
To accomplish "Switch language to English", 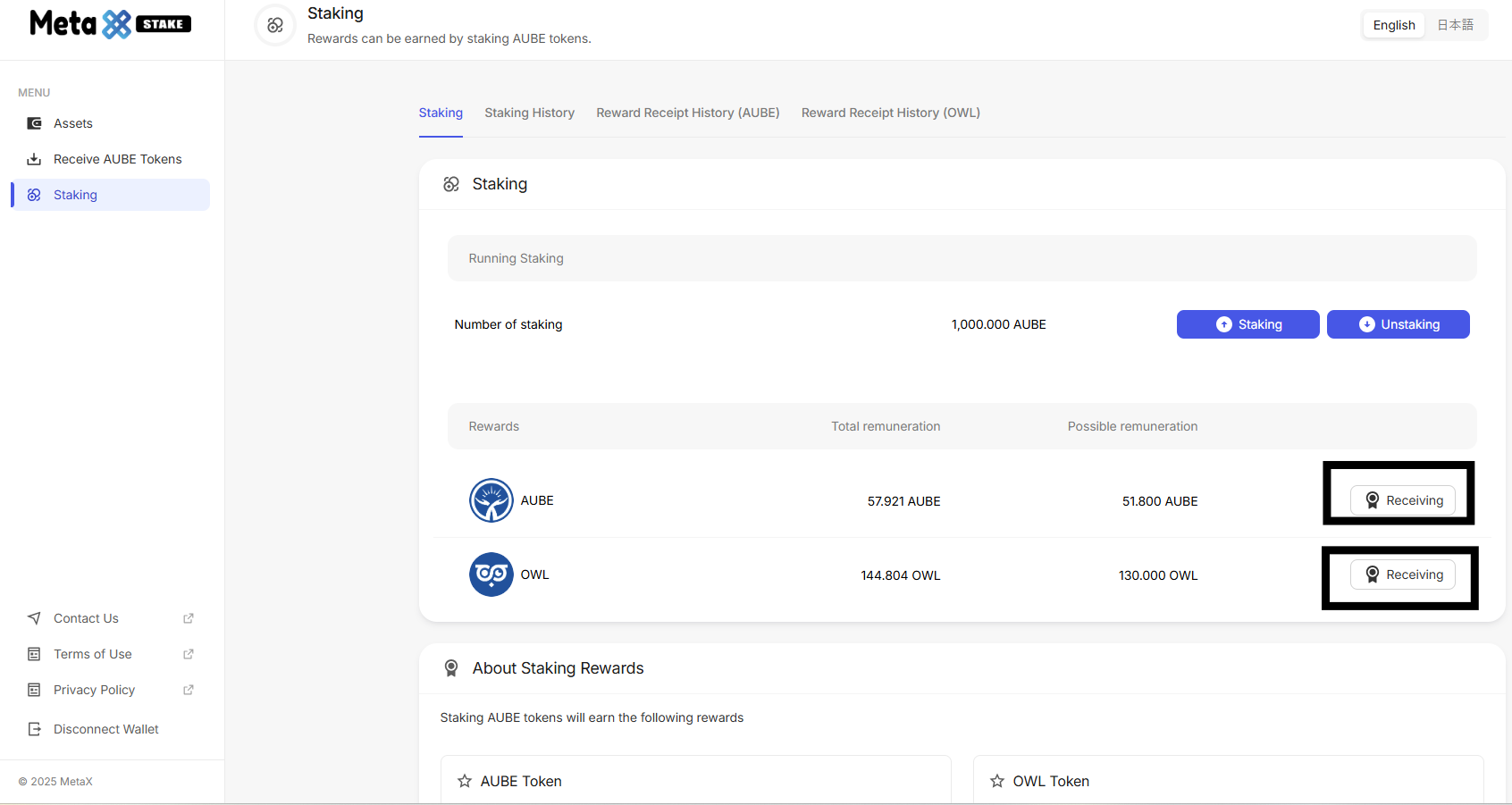I will tap(1393, 25).
